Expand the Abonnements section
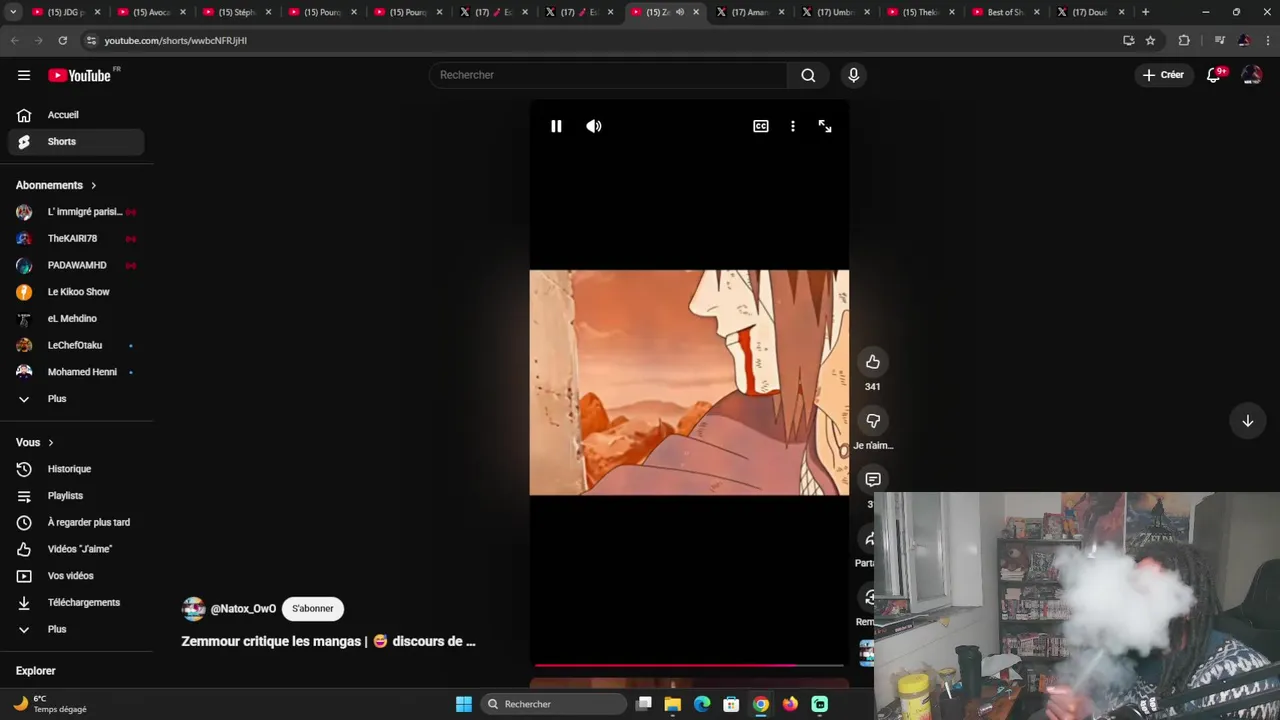 (x=56, y=185)
